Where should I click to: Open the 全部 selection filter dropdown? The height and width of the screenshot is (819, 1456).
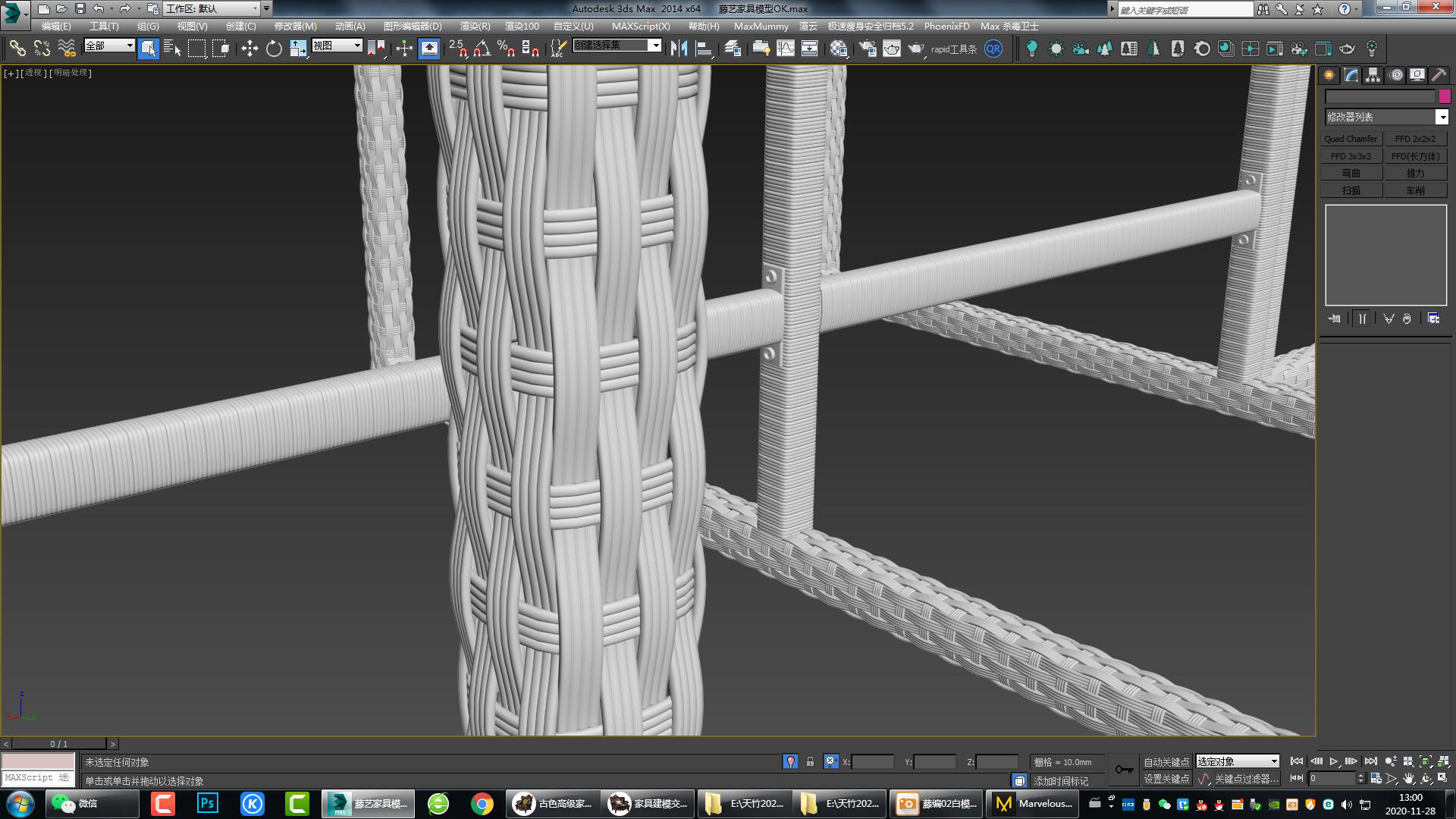(108, 45)
